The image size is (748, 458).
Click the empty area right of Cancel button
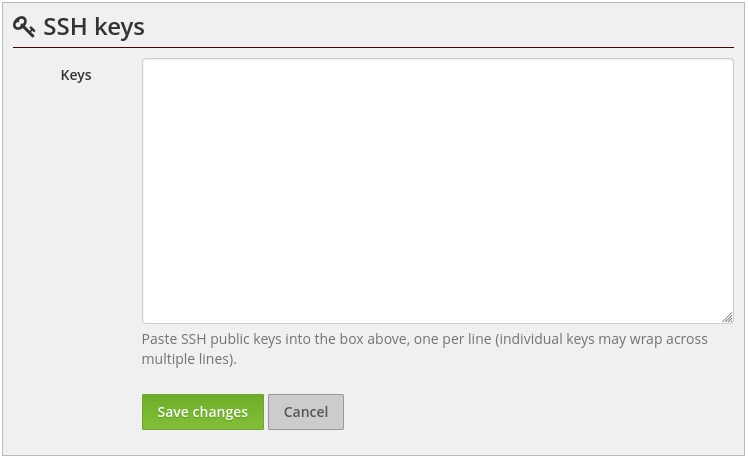click(x=539, y=412)
